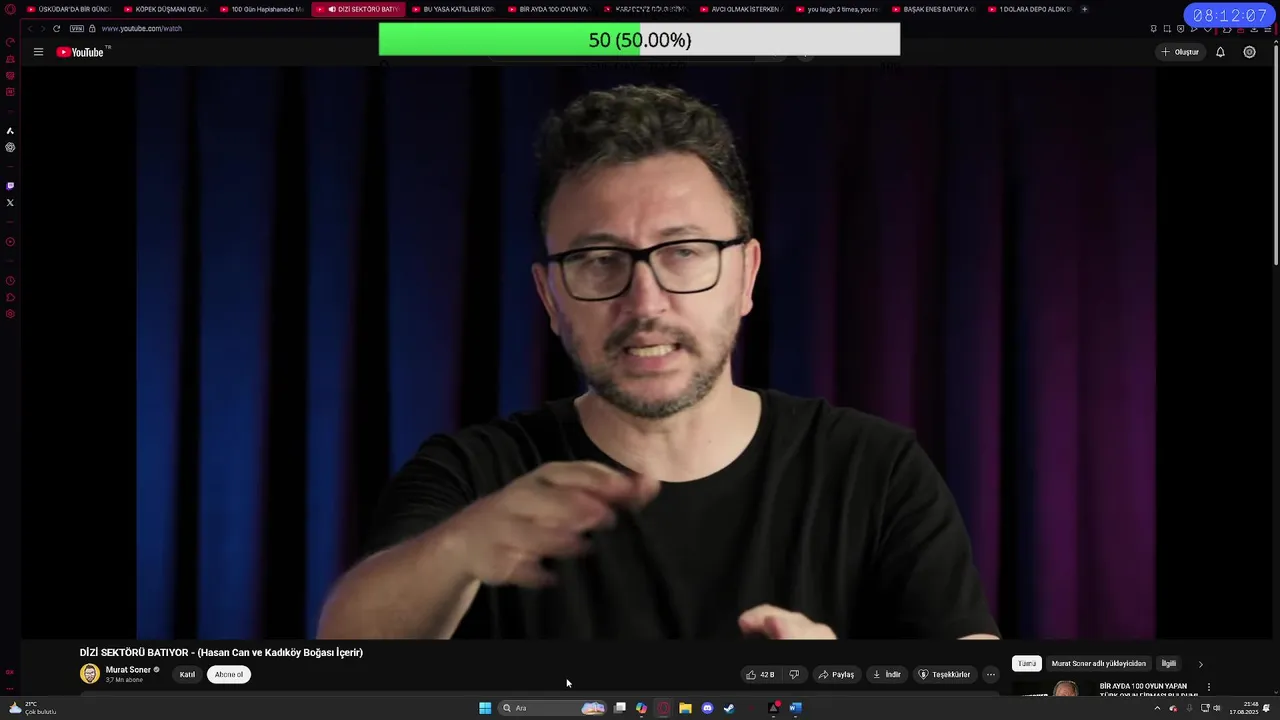Open the account avatar menu
The height and width of the screenshot is (720, 1280).
pos(1249,52)
